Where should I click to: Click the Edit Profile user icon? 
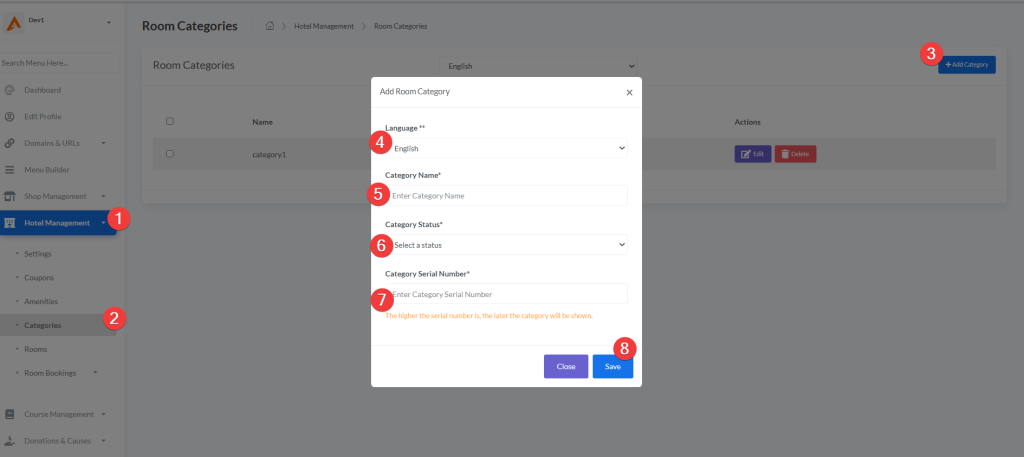pyautogui.click(x=10, y=116)
